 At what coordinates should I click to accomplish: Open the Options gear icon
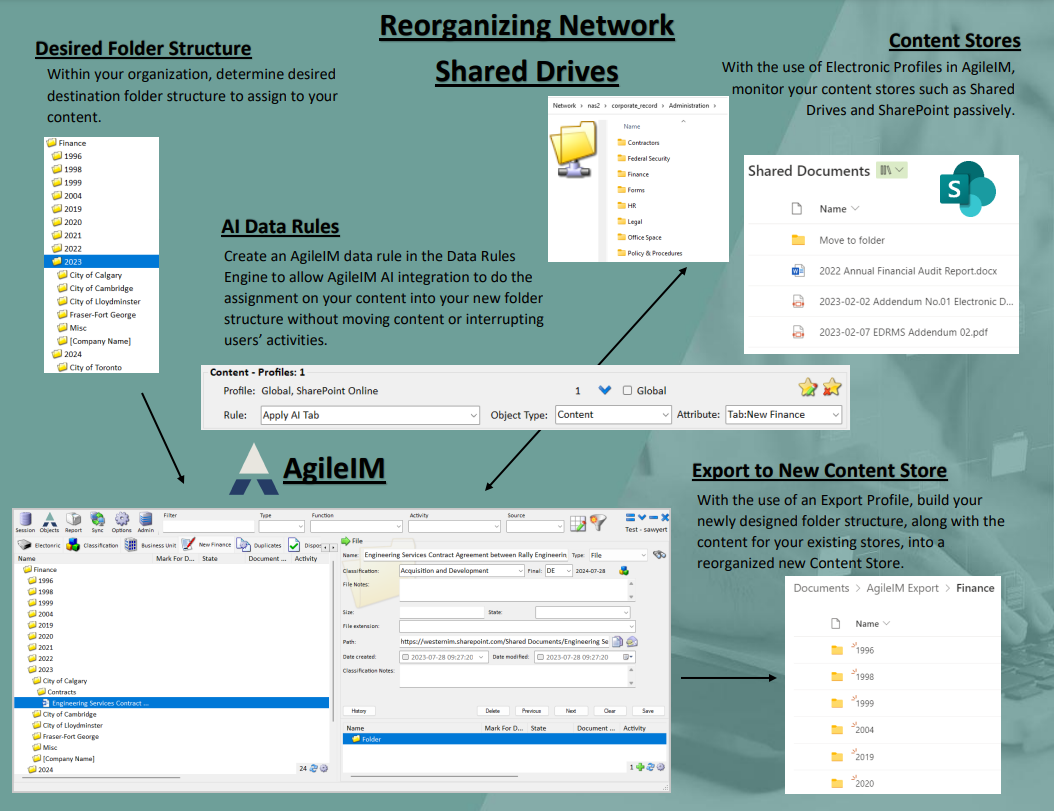pos(122,521)
